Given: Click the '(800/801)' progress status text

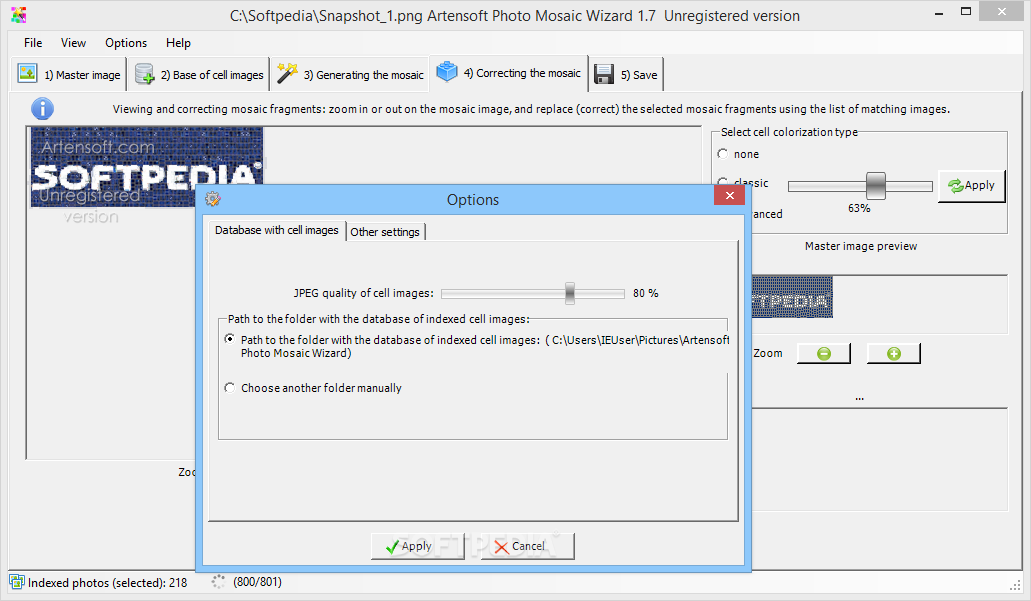Looking at the screenshot, I should pos(257,582).
